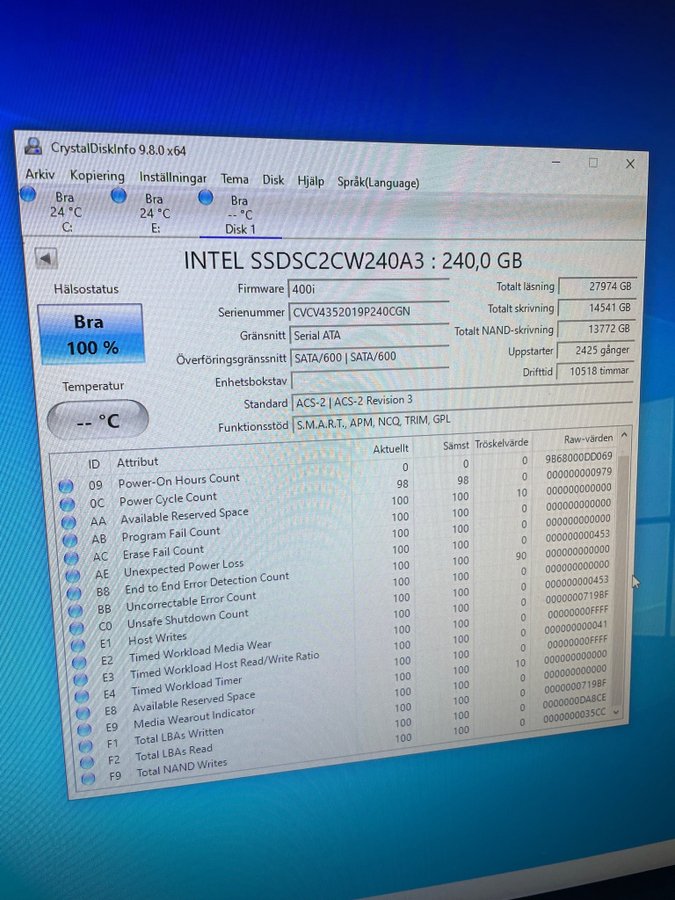
Task: Open the Inställningar menu
Action: point(173,177)
